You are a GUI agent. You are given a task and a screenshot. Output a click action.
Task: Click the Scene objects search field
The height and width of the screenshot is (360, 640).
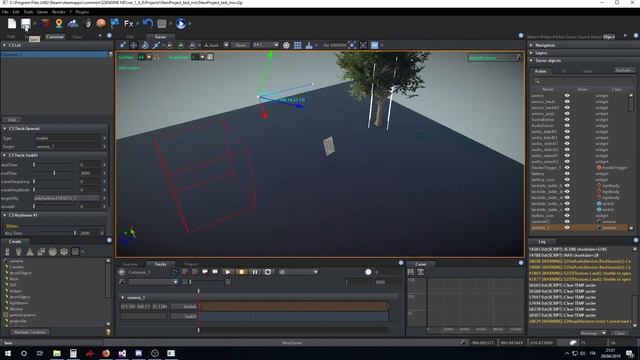[x=584, y=81]
